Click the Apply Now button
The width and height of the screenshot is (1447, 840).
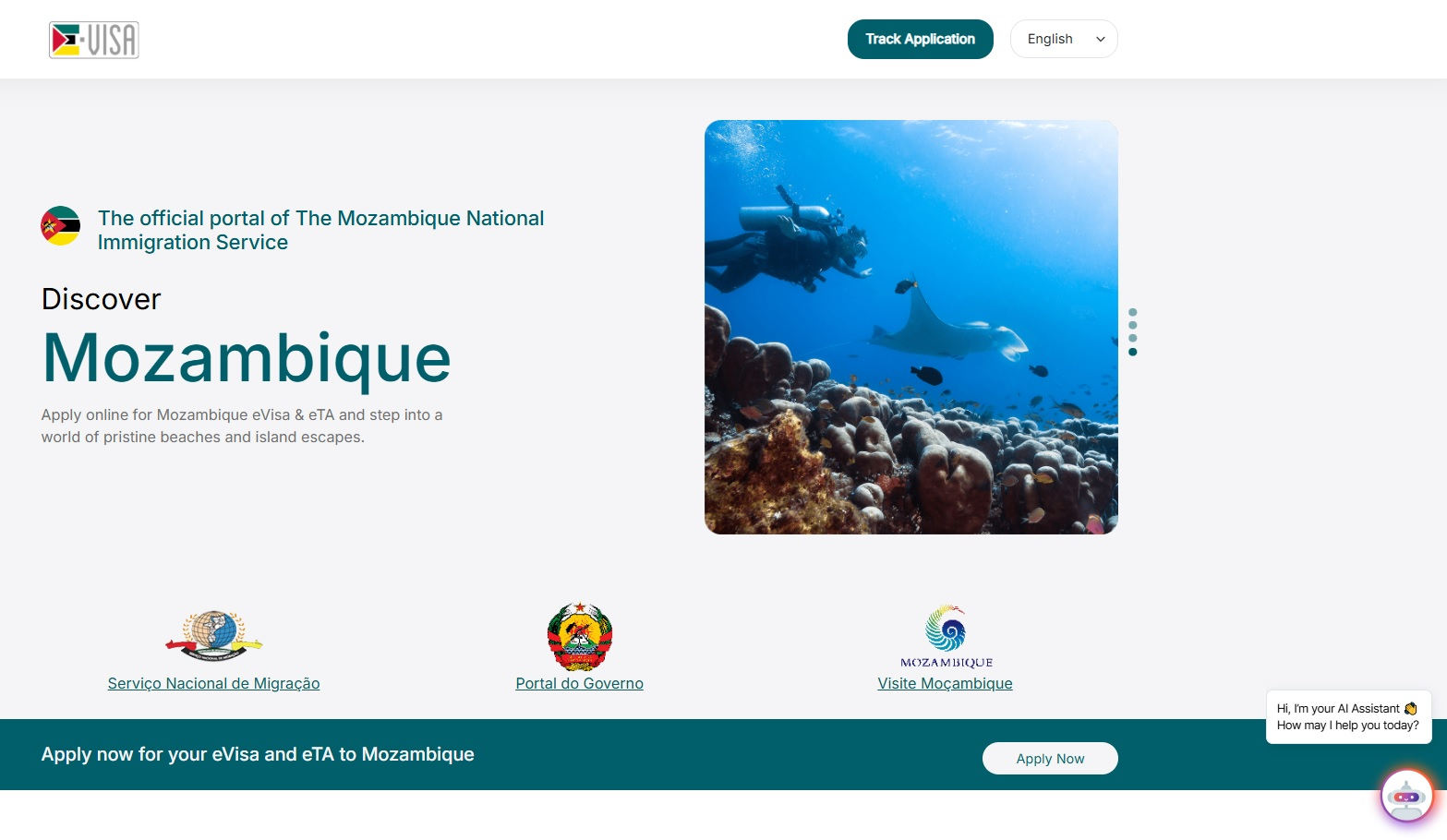[1049, 758]
